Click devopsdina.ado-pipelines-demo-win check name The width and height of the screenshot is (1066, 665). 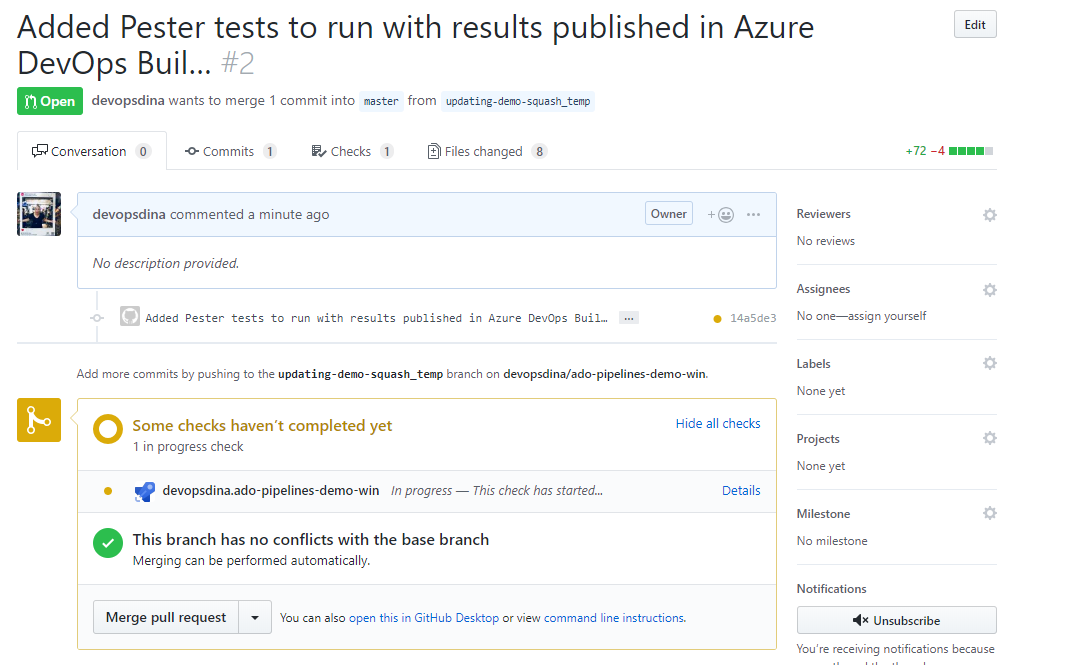(x=271, y=490)
